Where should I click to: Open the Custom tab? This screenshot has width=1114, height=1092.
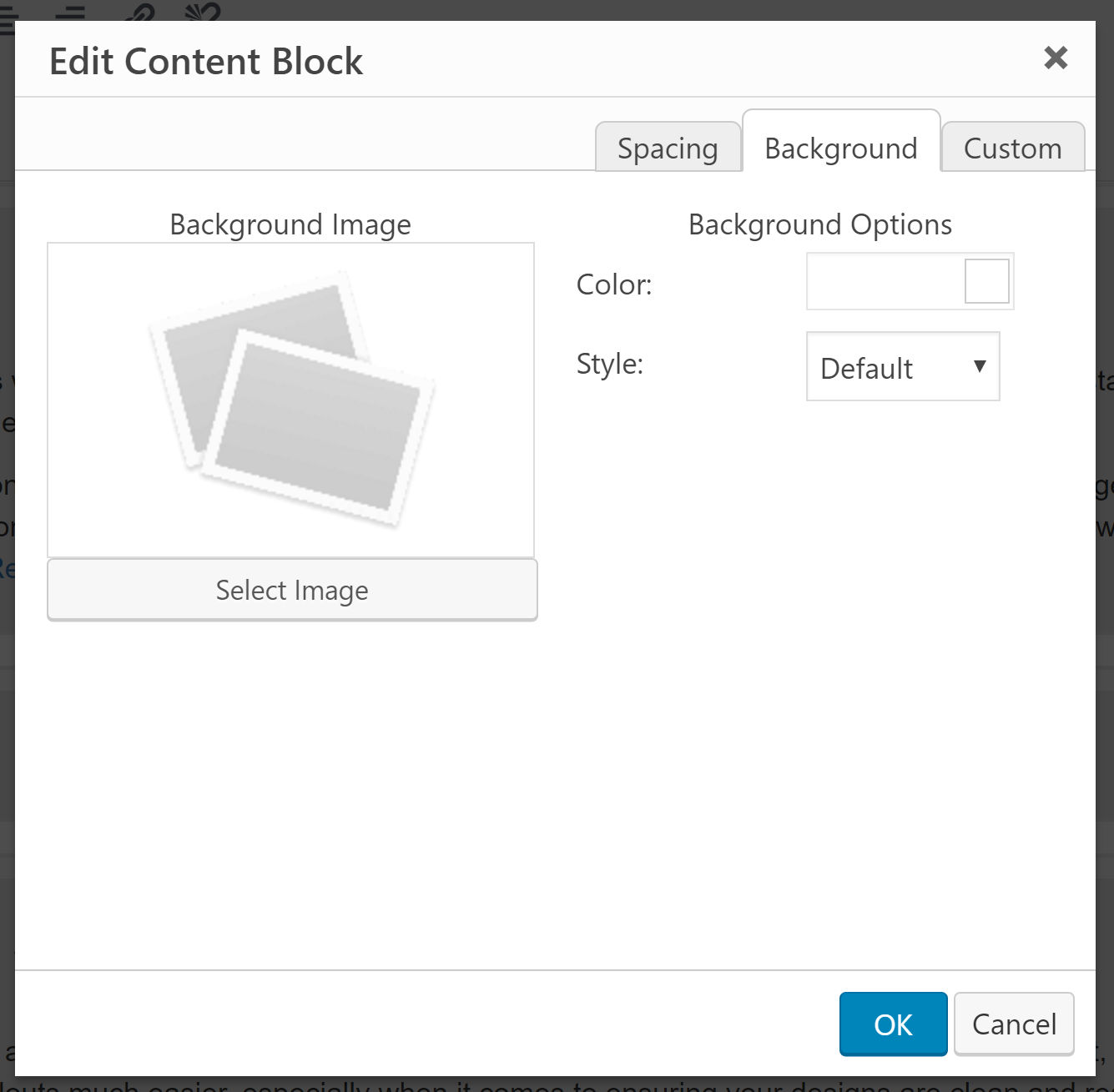(x=1013, y=148)
